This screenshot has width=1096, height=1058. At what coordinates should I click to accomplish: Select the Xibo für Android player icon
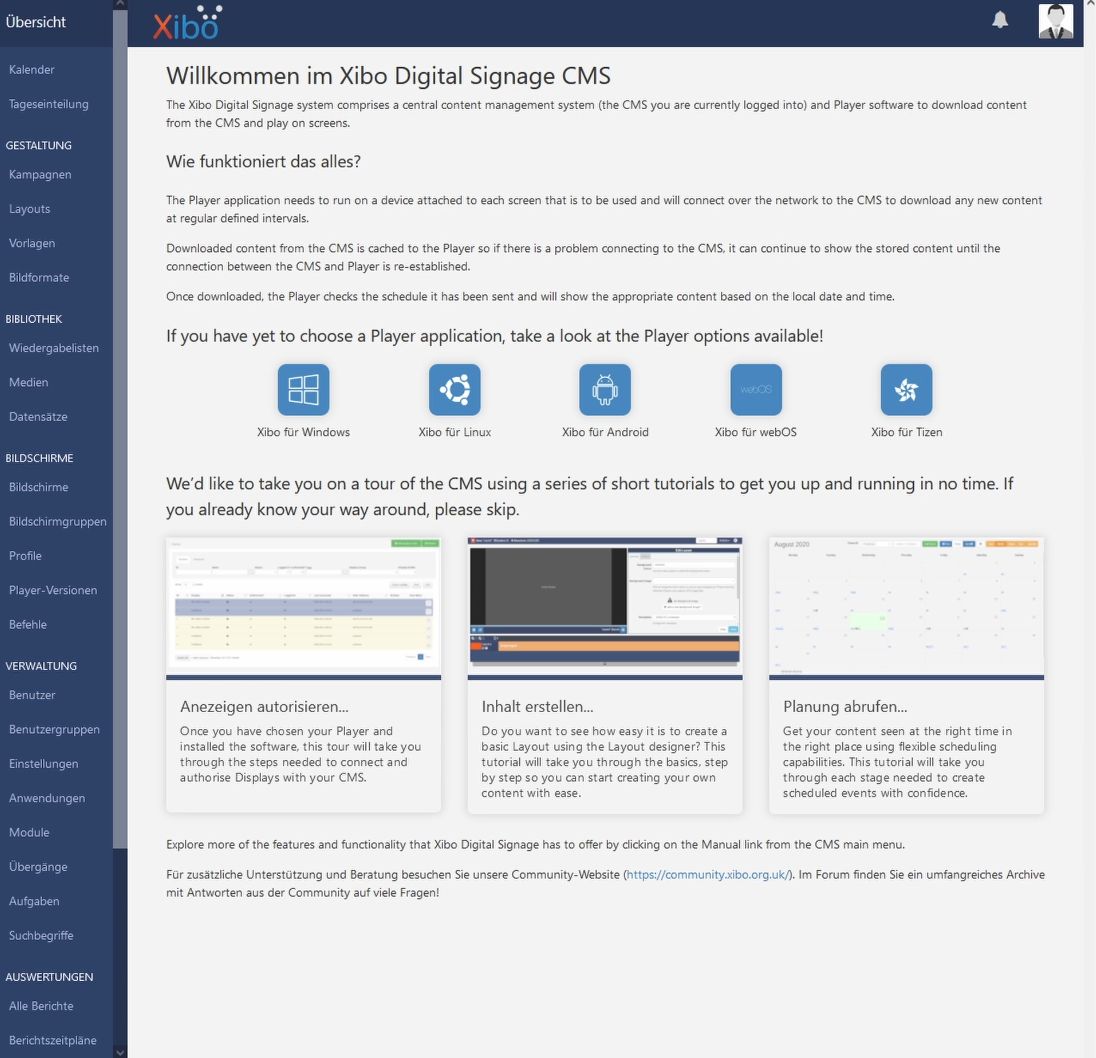[x=605, y=389]
